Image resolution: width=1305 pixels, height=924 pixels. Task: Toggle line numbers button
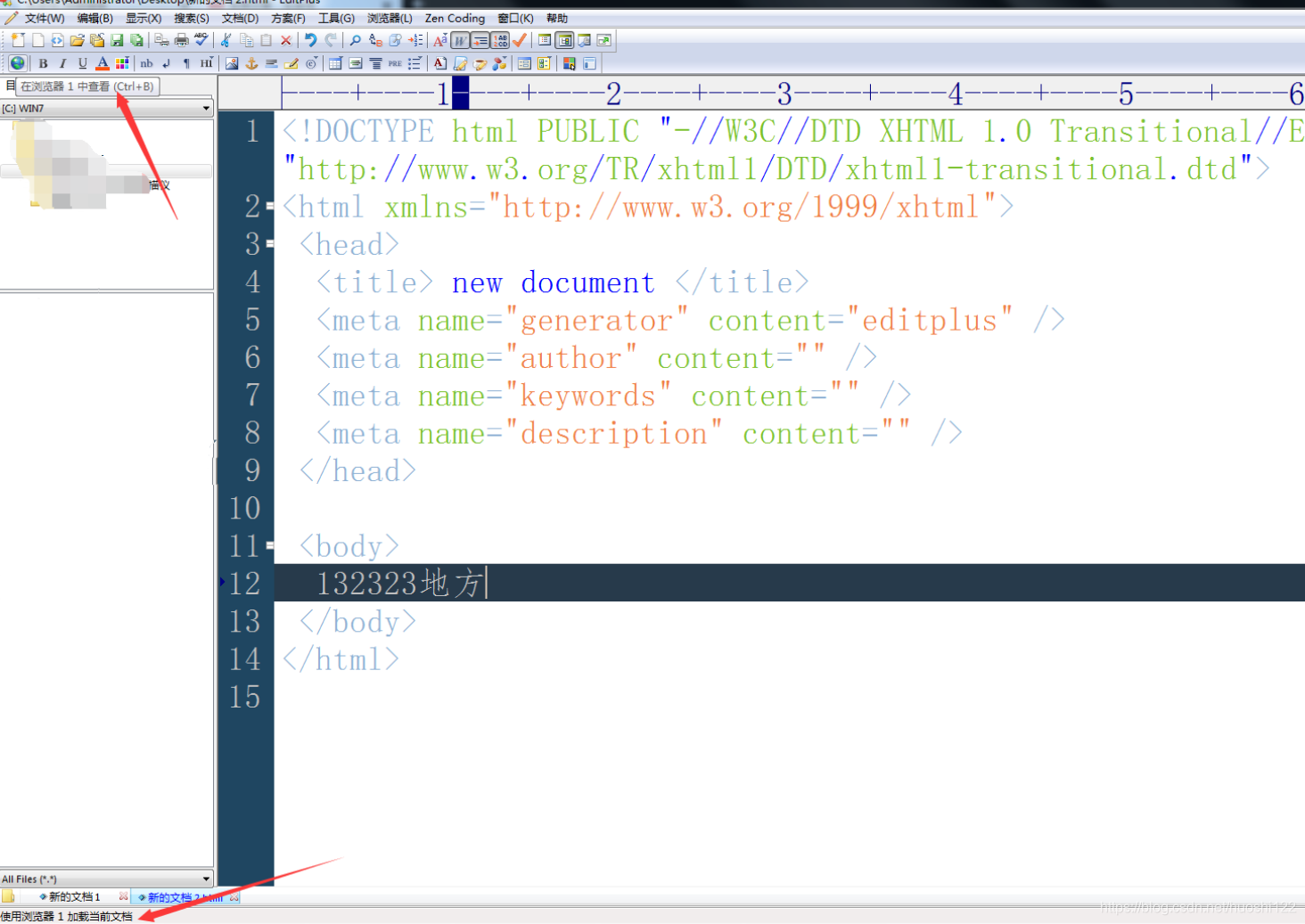coord(500,40)
